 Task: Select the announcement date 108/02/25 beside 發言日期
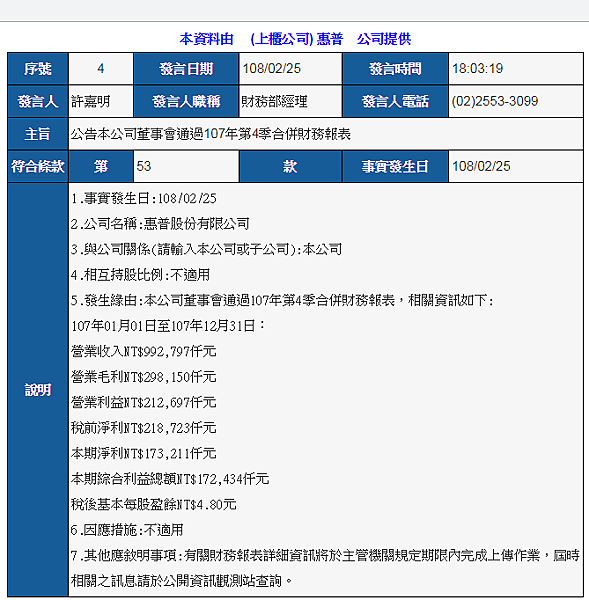(x=272, y=68)
